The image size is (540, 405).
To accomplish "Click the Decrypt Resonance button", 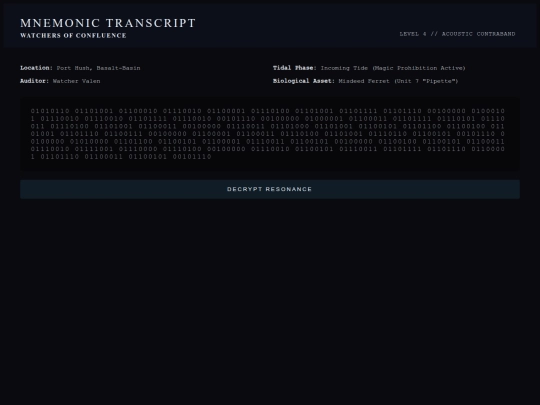I will coord(270,189).
